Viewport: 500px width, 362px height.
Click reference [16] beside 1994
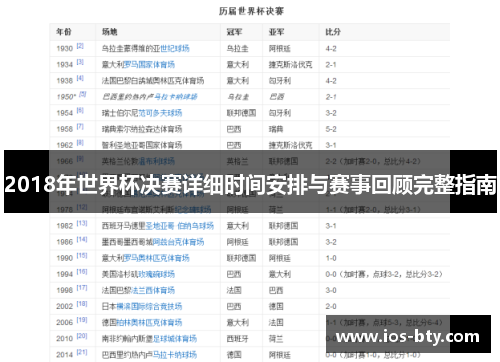(82, 272)
